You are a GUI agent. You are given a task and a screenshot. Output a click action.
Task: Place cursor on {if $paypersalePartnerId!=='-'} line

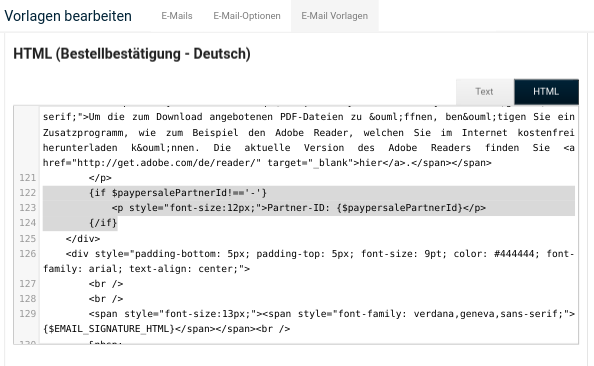pos(178,193)
